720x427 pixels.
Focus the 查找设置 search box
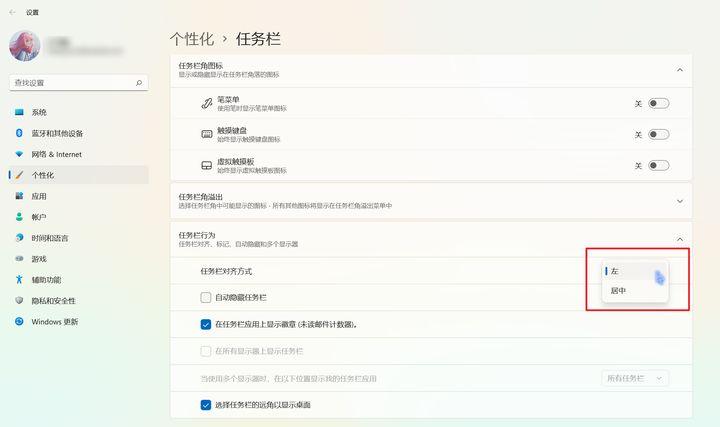[79, 83]
